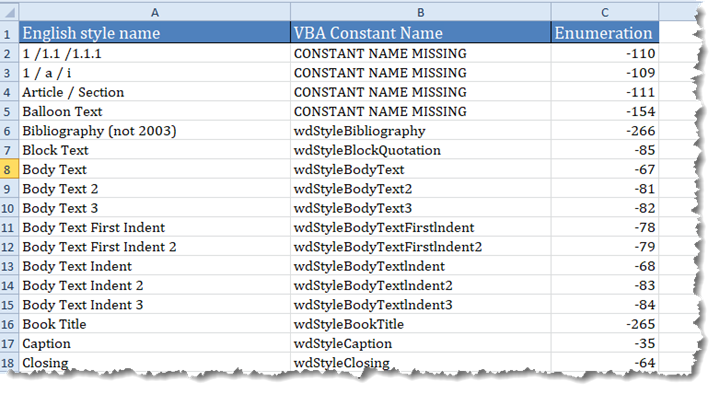
Task: Select row 8 header
Action: coord(9,169)
